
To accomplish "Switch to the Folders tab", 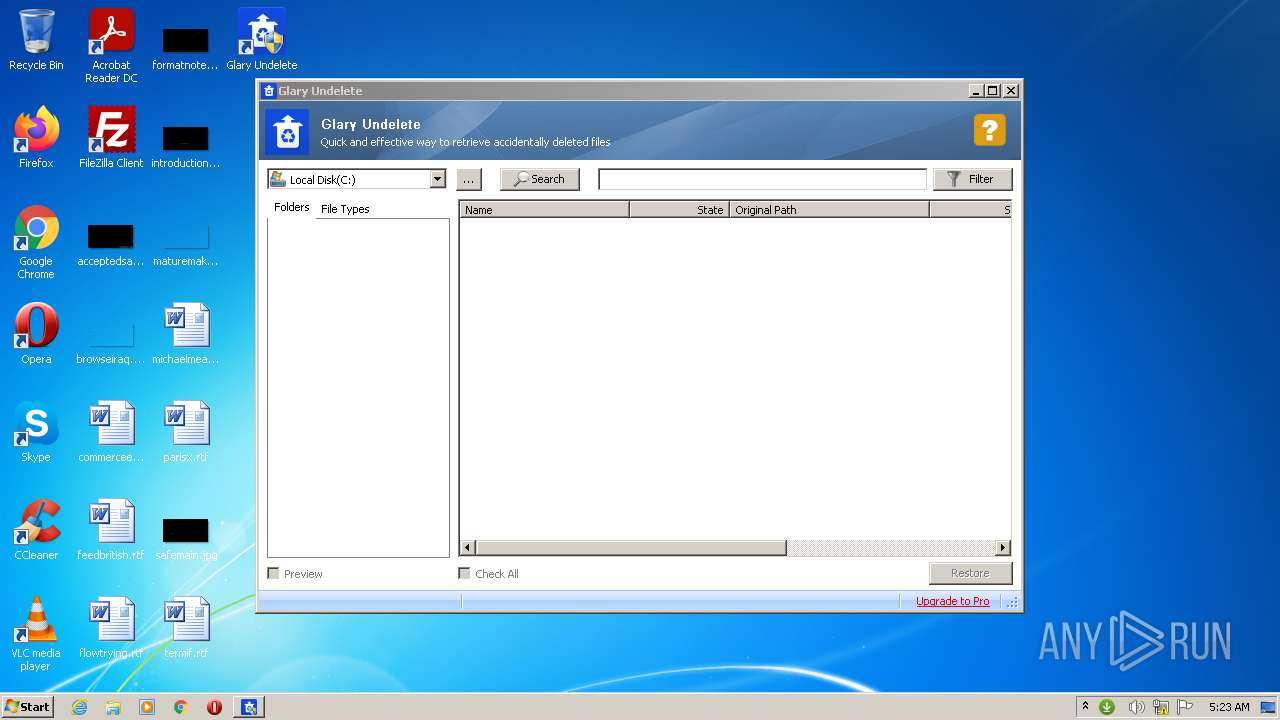I will [292, 207].
